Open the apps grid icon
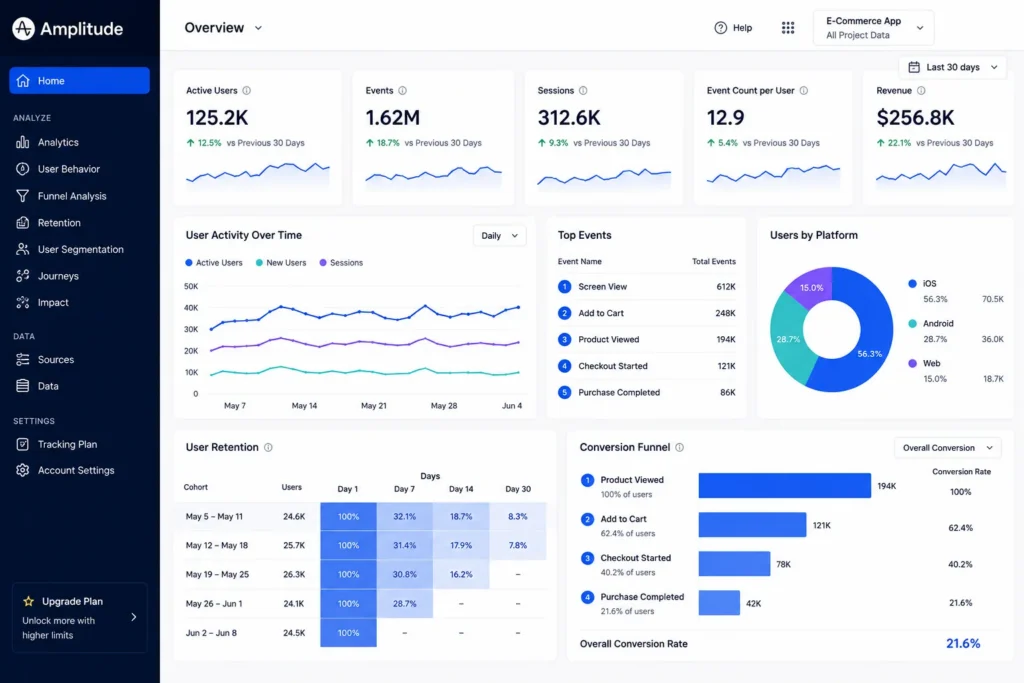Viewport: 1024px width, 683px height. pyautogui.click(x=788, y=27)
